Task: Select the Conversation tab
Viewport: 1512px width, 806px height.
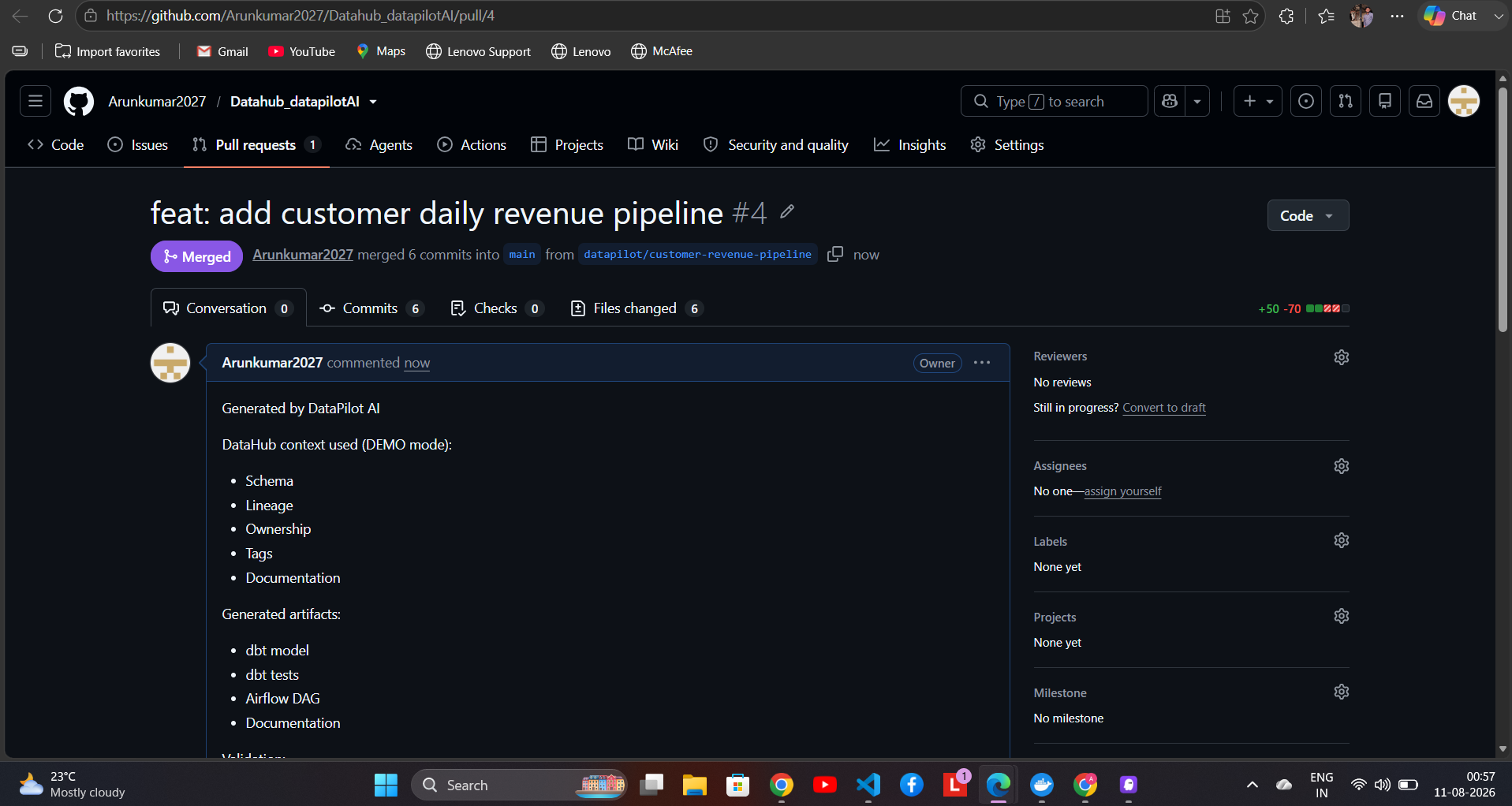Action: tap(228, 308)
